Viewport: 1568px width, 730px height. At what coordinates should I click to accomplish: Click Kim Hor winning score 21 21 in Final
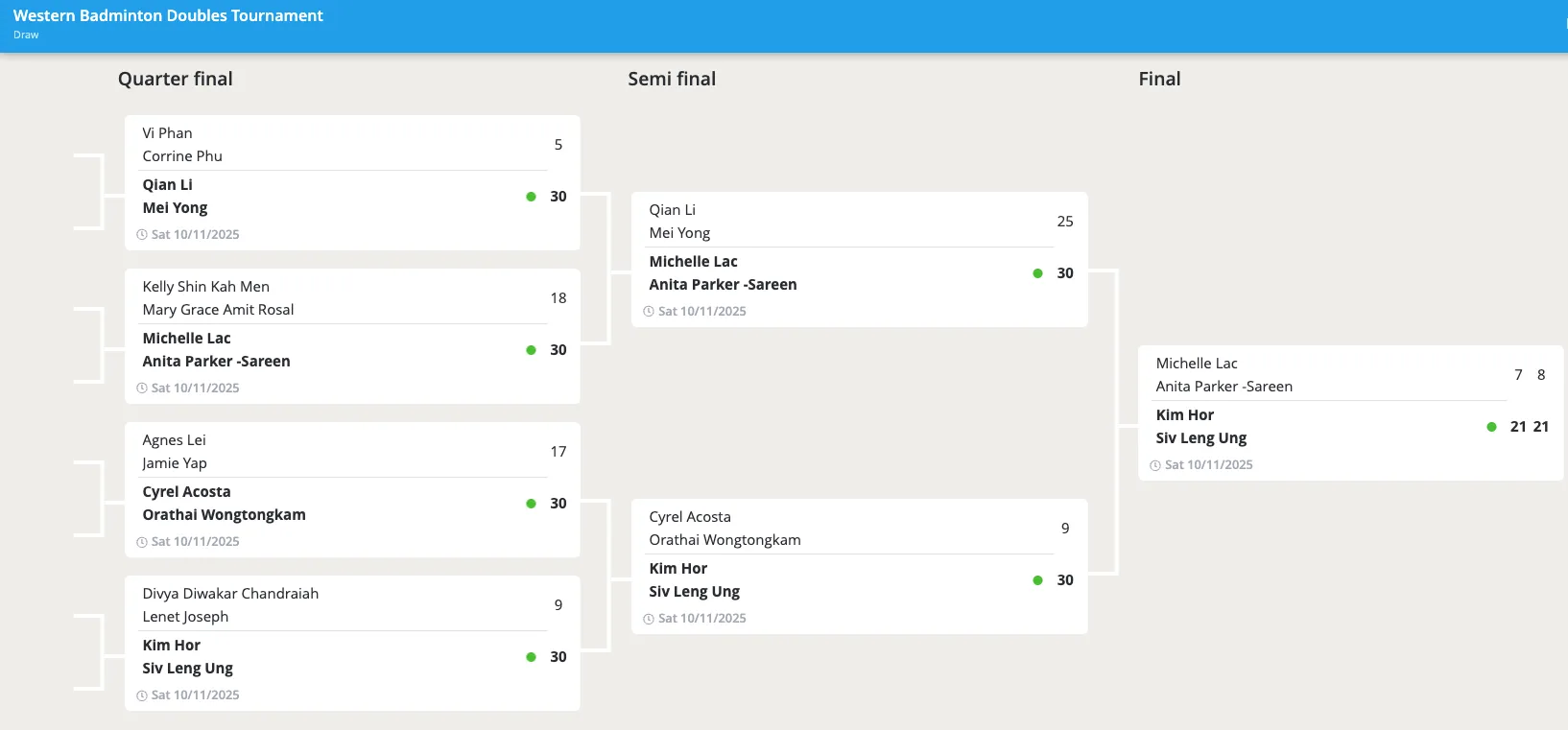tap(1529, 427)
